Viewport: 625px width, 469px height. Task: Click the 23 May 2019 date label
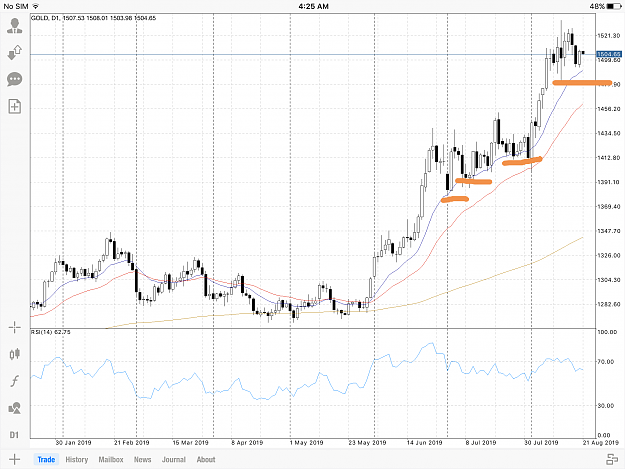pyautogui.click(x=367, y=443)
